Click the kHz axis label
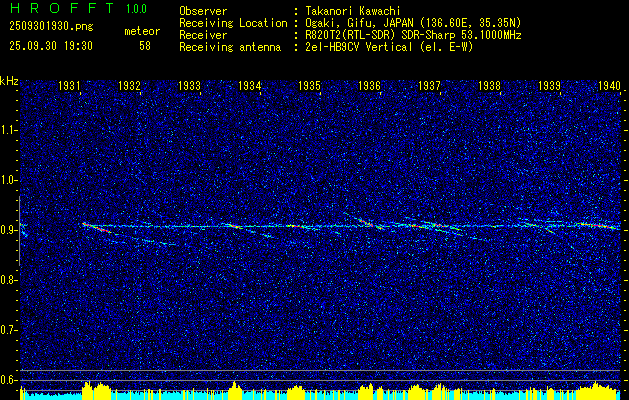The width and height of the screenshot is (629, 400). coord(9,81)
